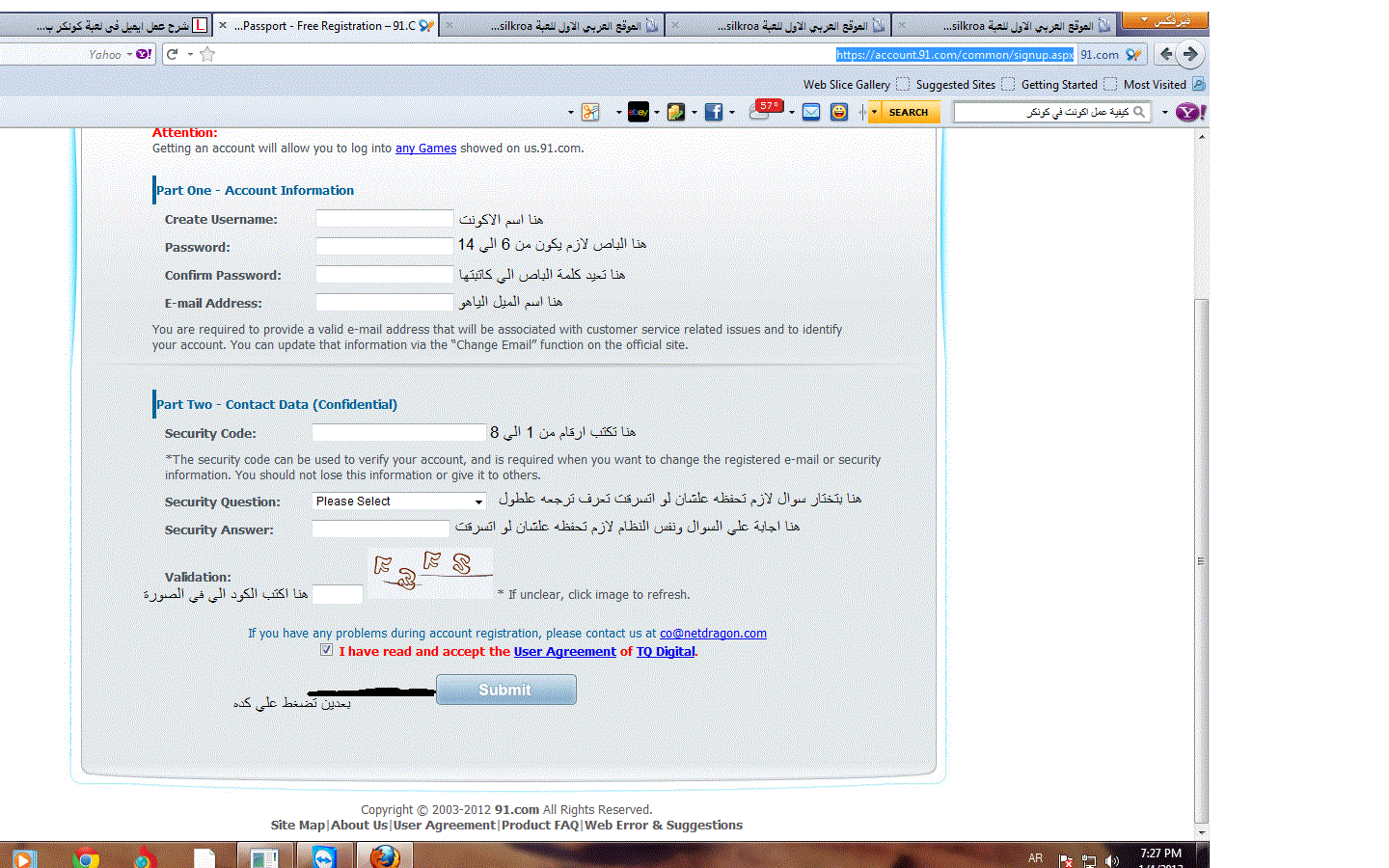Click the Password input field
The height and width of the screenshot is (868, 1389).
coord(385,247)
